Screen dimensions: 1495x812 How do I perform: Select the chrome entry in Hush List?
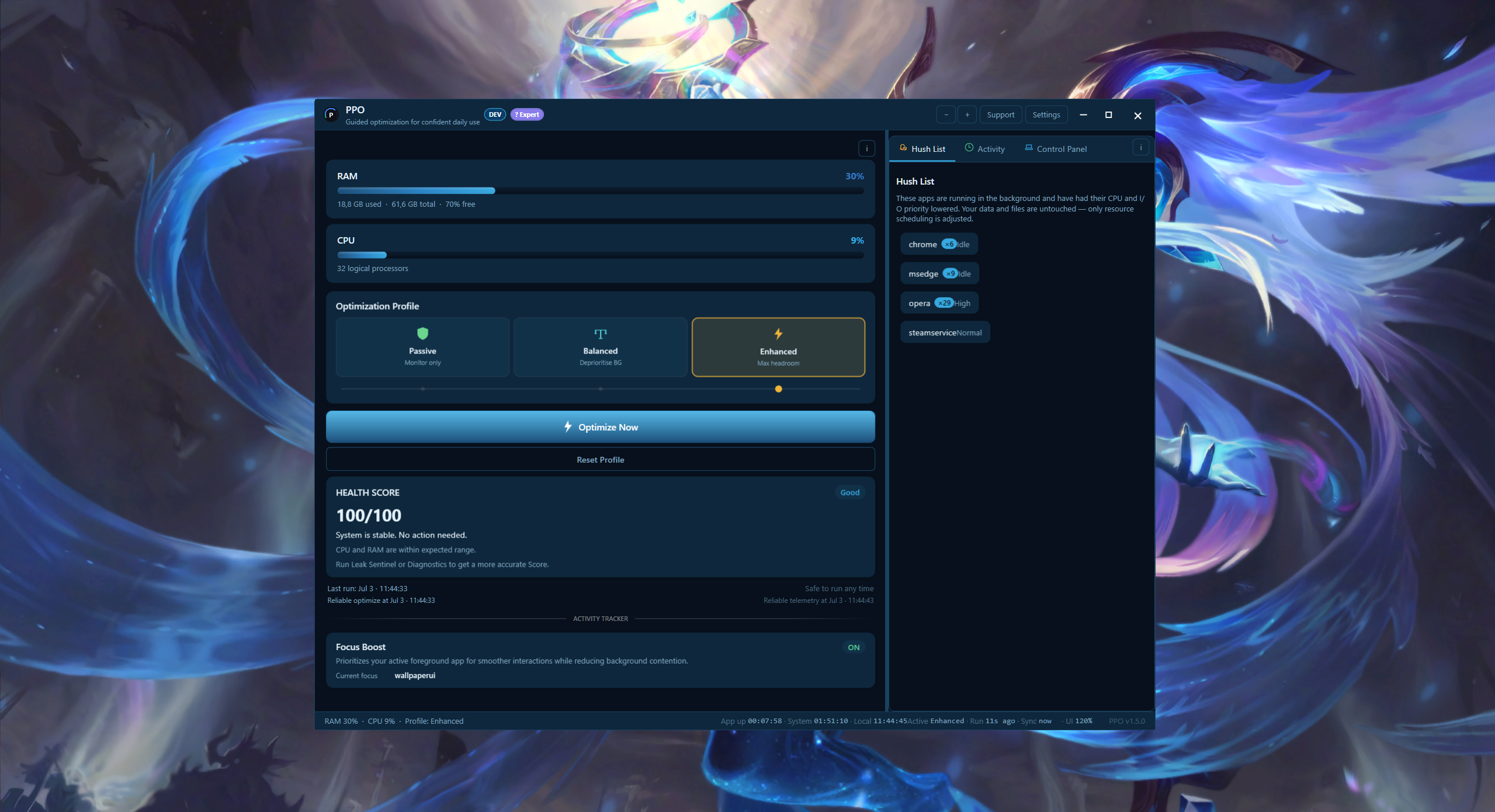(x=939, y=244)
